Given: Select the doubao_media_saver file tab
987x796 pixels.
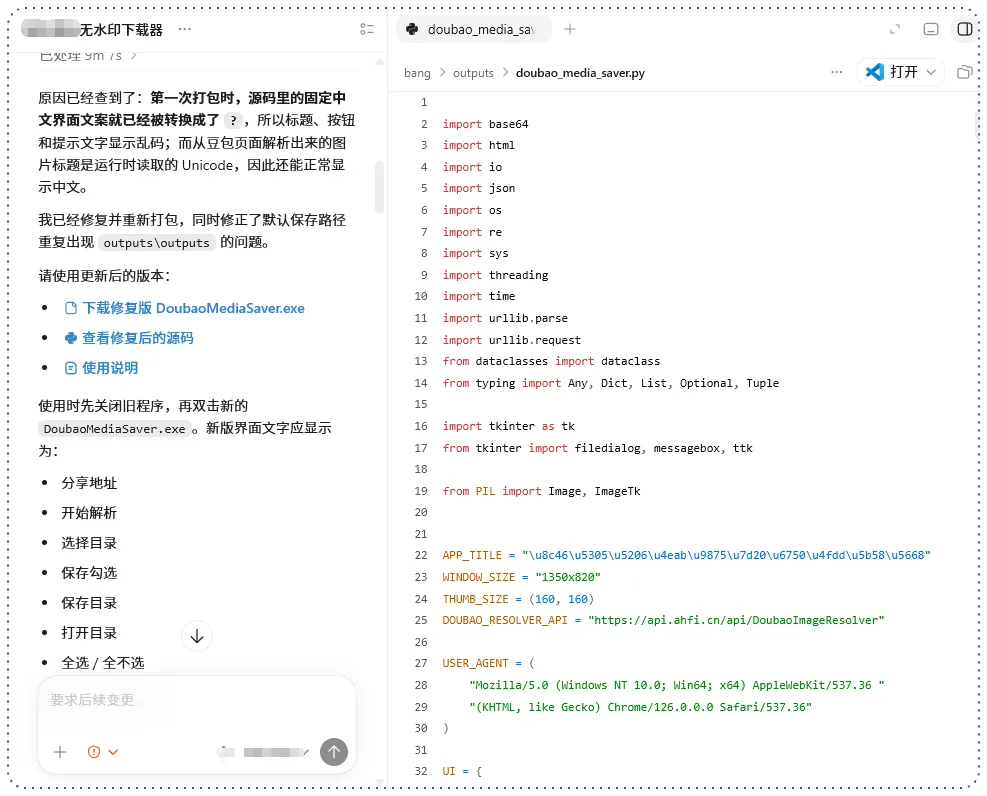Looking at the screenshot, I should (x=474, y=29).
